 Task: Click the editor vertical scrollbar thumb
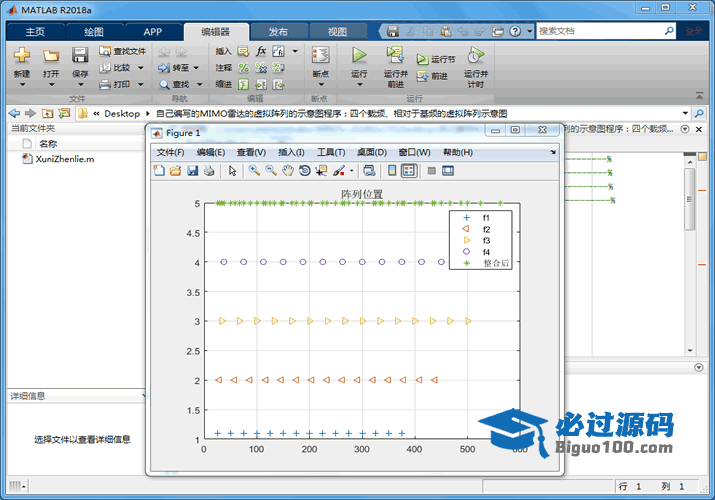pyautogui.click(x=689, y=199)
